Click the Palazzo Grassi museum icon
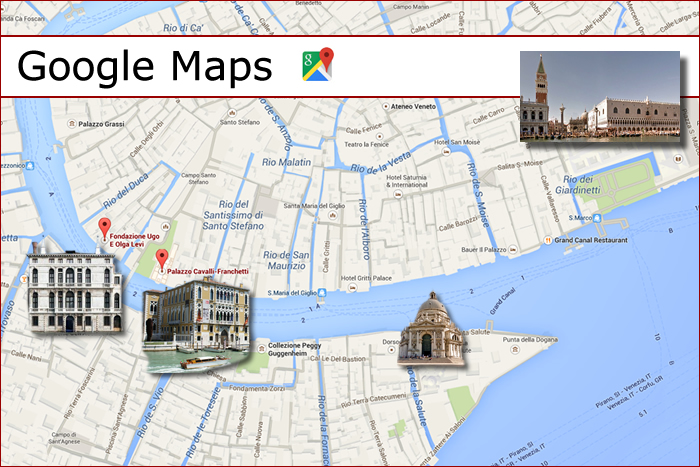The height and width of the screenshot is (467, 700). click(x=71, y=124)
